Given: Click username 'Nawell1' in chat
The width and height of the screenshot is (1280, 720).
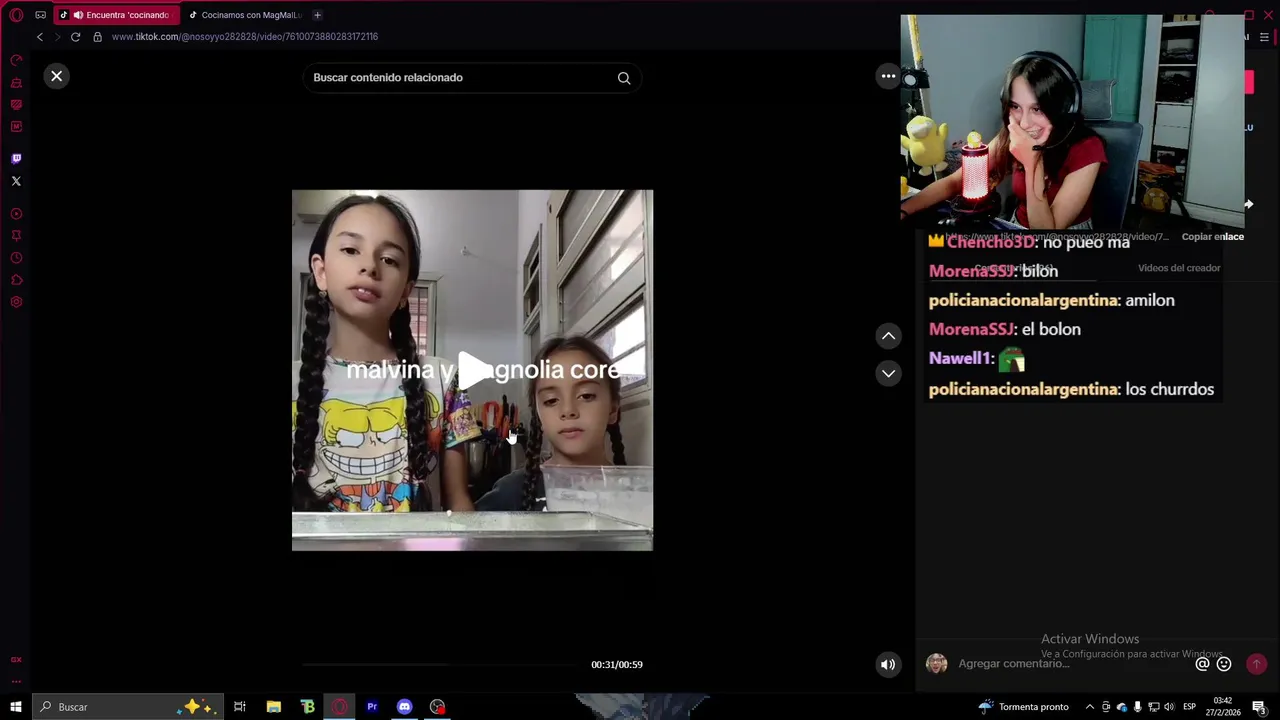Looking at the screenshot, I should point(960,358).
